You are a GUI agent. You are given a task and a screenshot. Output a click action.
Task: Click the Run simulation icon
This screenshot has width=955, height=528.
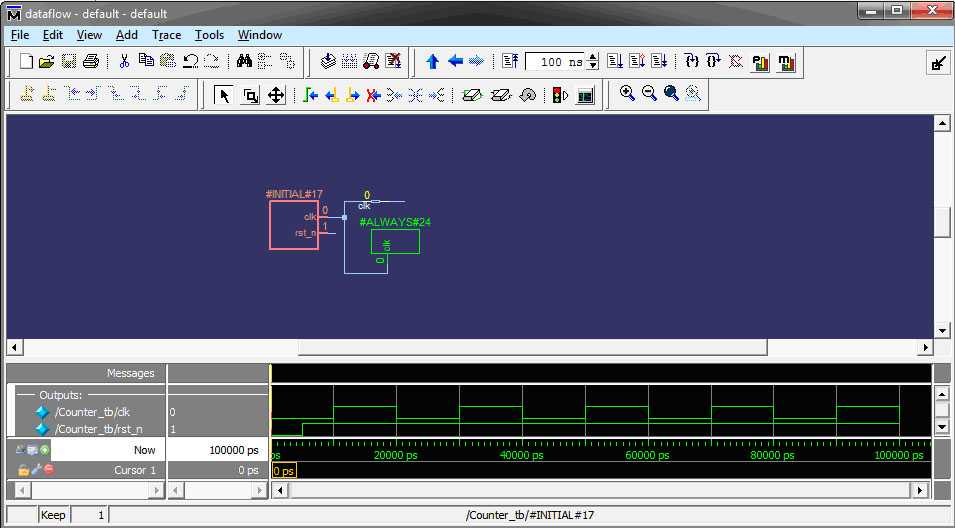click(x=615, y=61)
